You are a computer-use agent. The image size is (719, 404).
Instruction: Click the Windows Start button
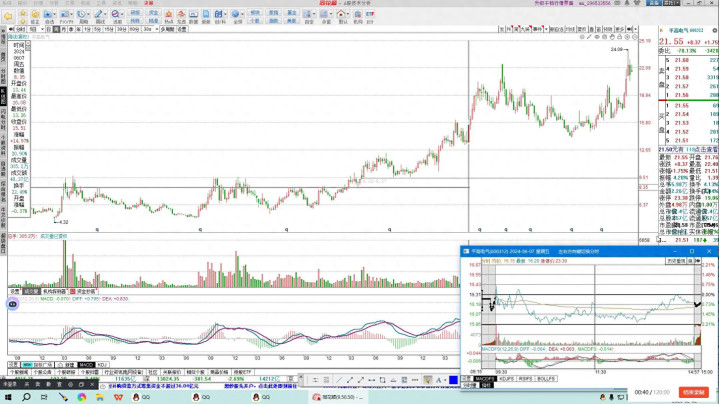[x=8, y=396]
